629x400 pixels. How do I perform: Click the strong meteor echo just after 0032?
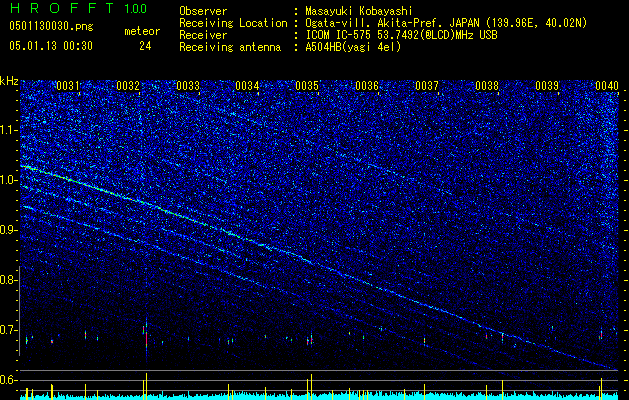click(145, 337)
